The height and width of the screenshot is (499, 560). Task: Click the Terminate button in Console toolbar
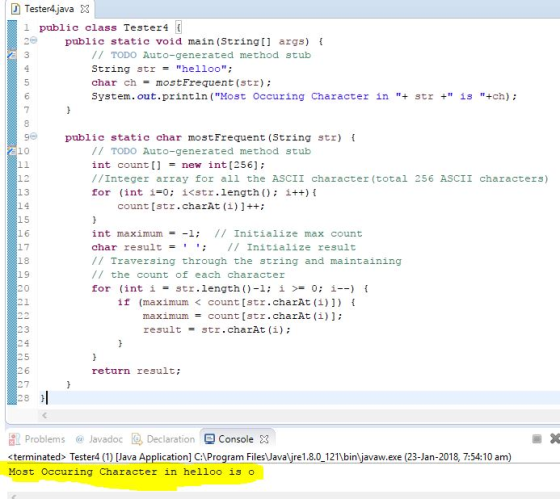point(537,439)
